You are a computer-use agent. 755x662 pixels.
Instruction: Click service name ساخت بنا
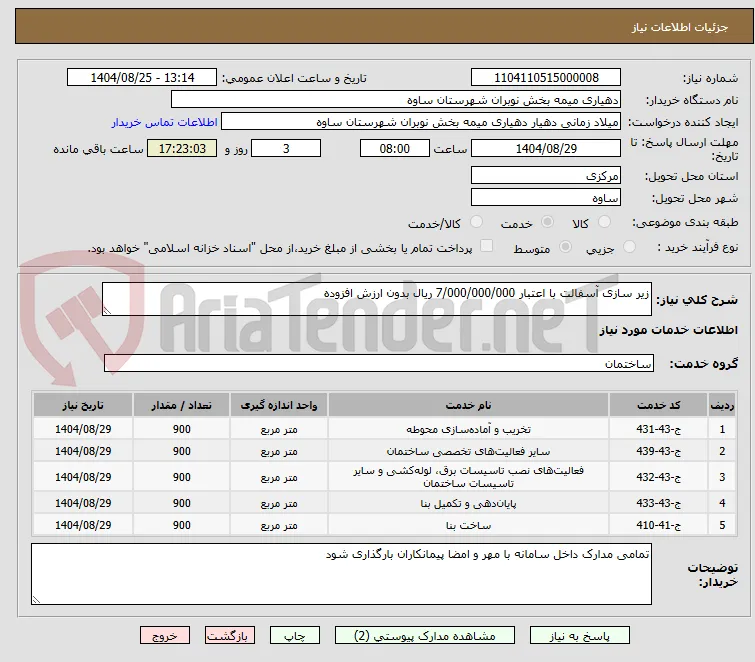pos(469,525)
